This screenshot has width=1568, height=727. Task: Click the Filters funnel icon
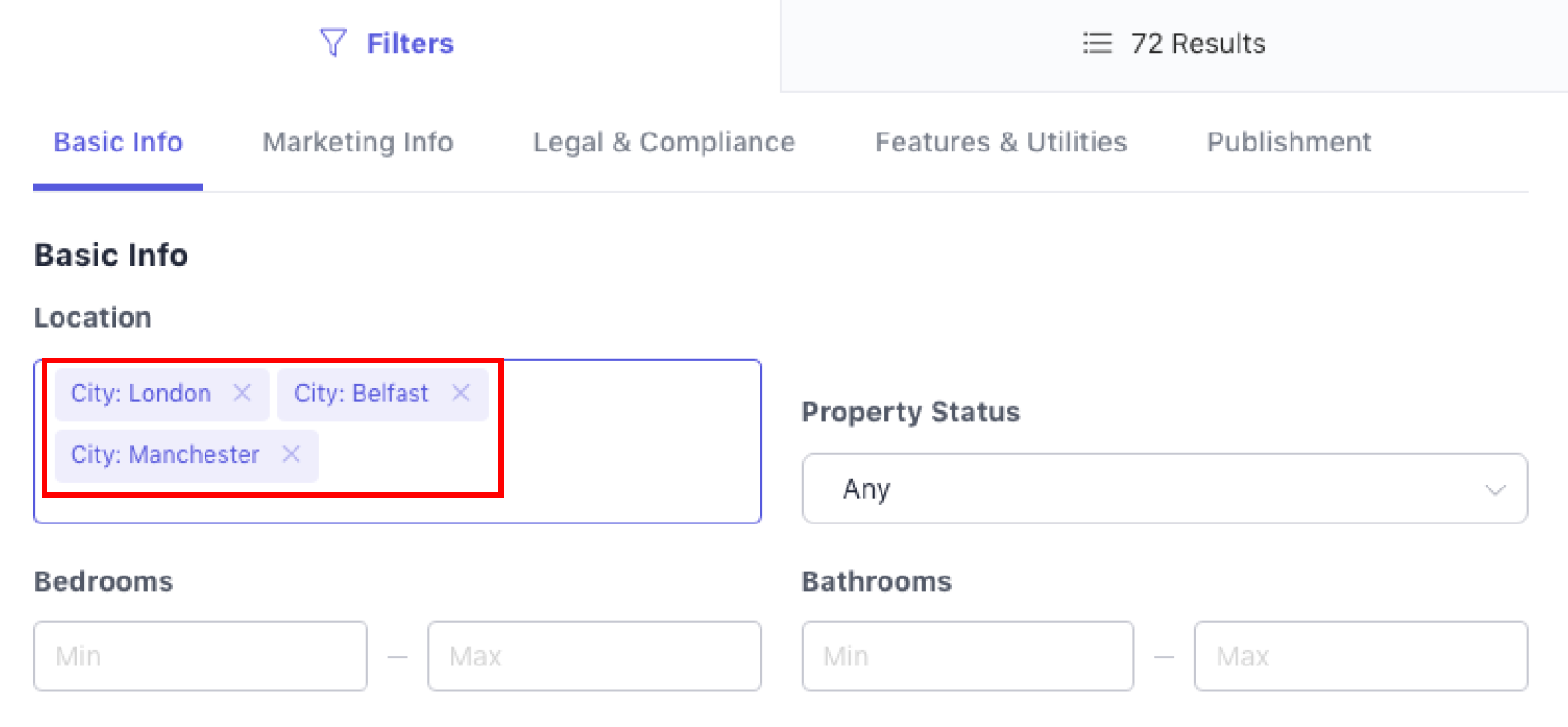coord(332,44)
